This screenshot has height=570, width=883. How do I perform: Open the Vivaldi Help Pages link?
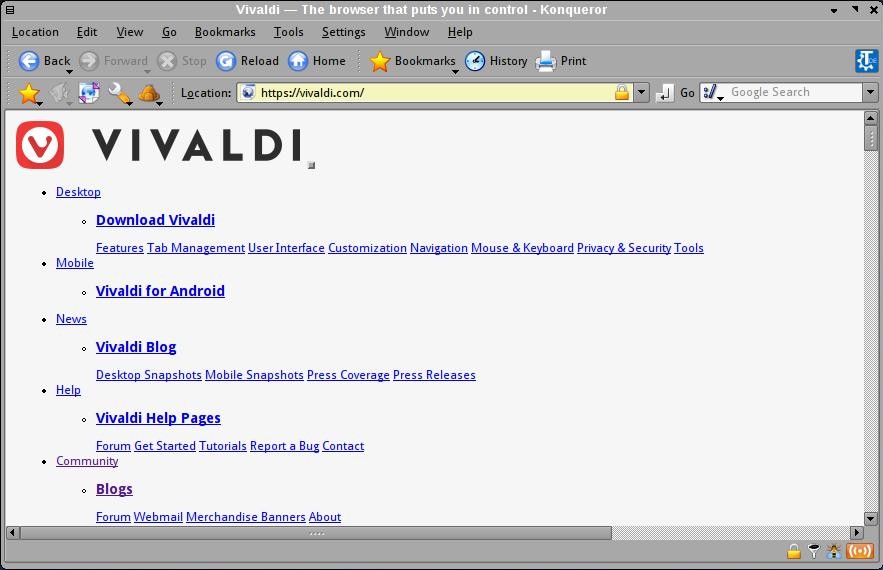click(x=158, y=418)
